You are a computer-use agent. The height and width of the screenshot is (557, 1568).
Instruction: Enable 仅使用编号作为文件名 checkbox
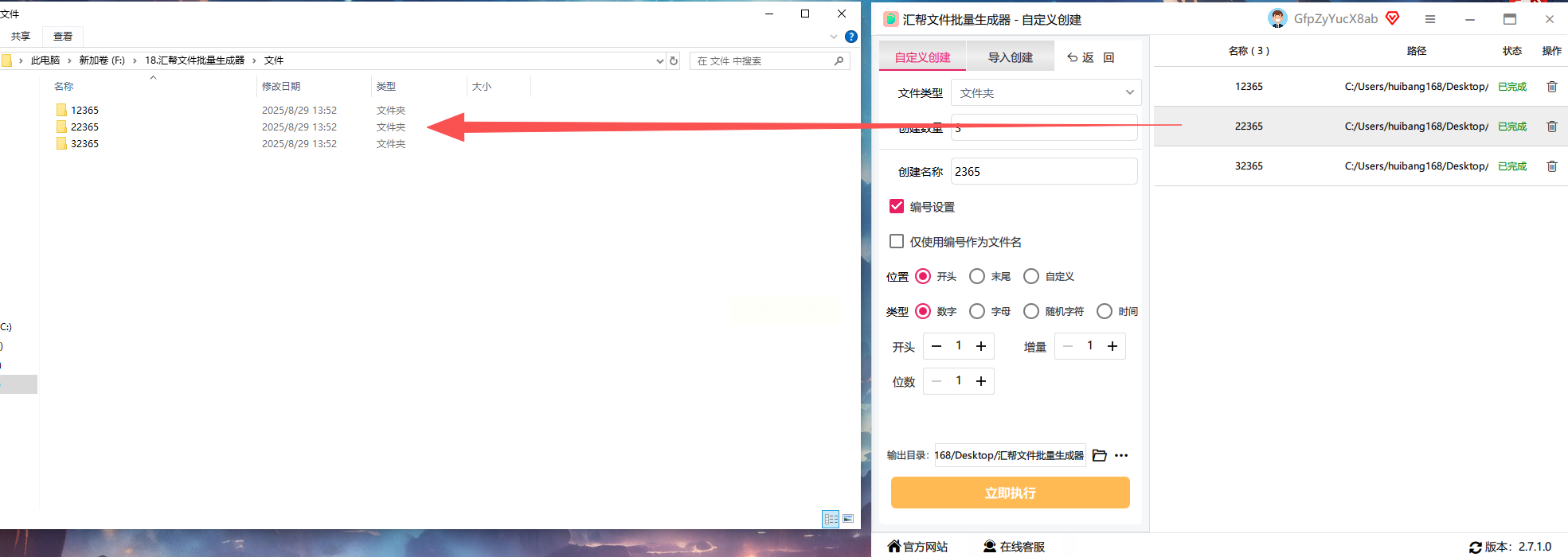coord(897,241)
